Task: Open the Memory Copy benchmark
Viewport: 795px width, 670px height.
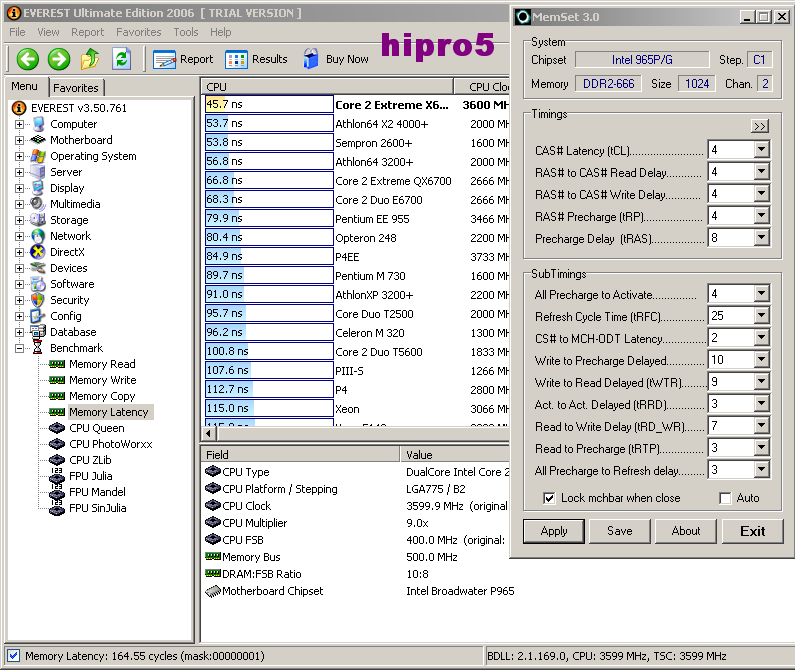Action: click(x=102, y=396)
